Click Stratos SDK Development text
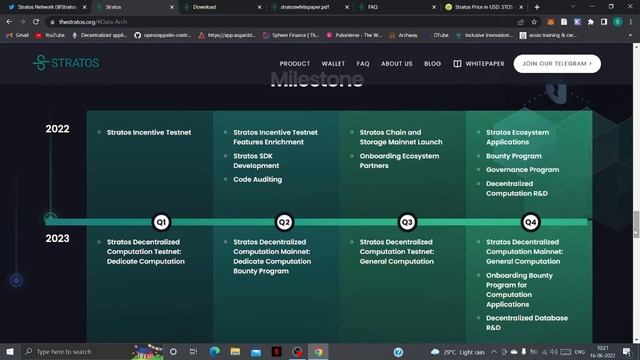640x360 pixels. (x=256, y=161)
